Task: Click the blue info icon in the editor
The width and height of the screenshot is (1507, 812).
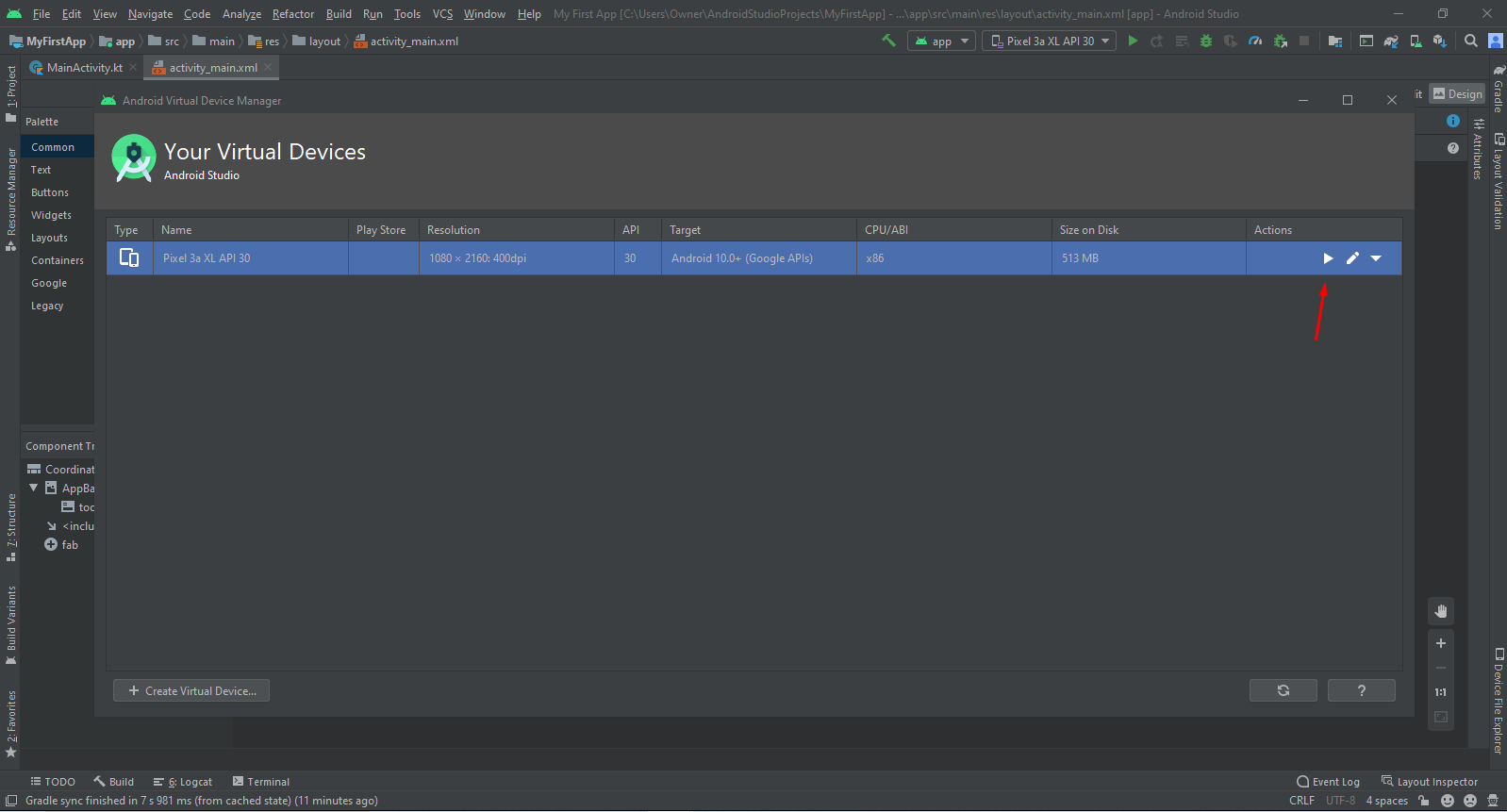Action: (x=1453, y=121)
